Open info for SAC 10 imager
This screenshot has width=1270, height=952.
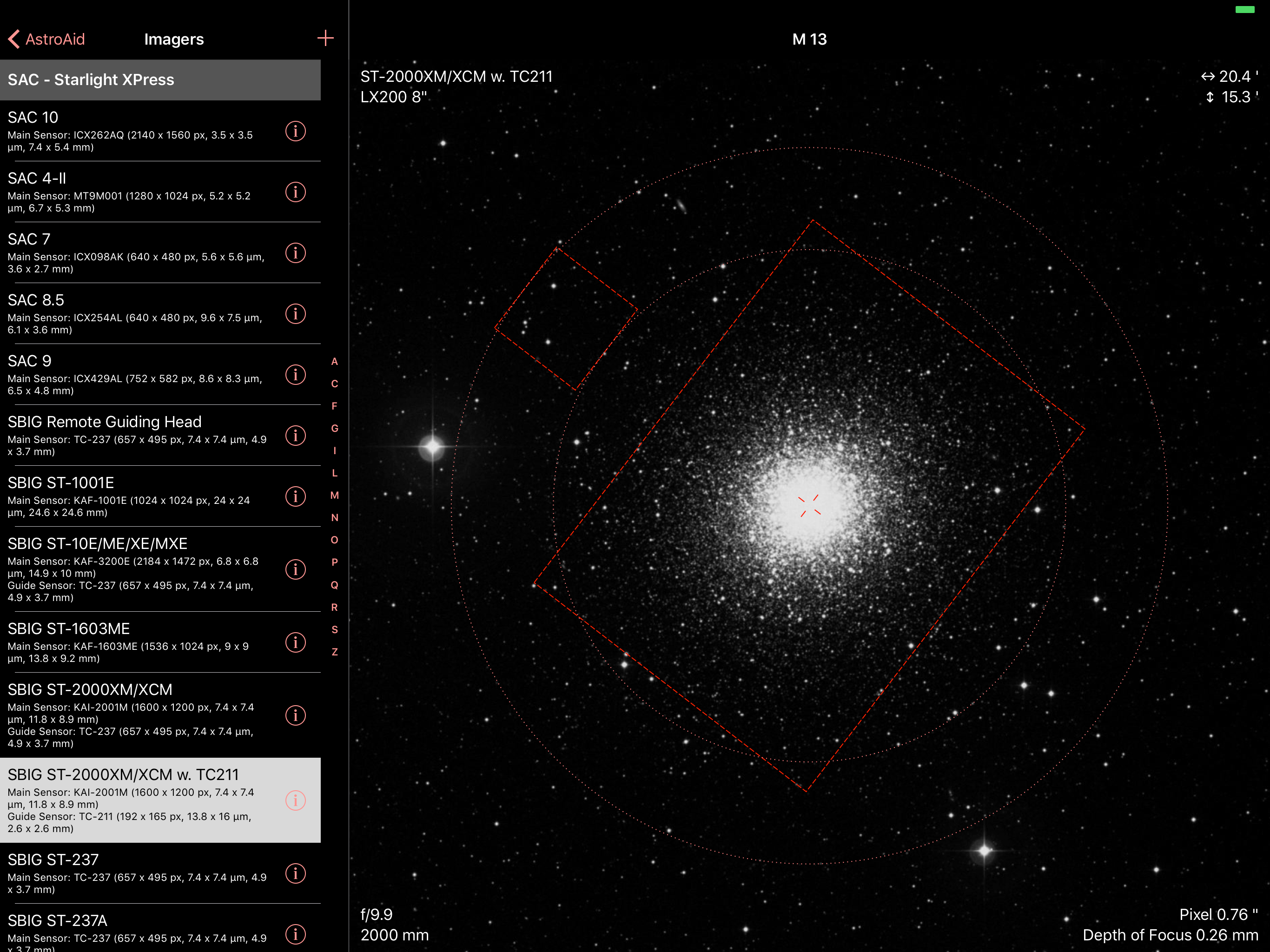pyautogui.click(x=295, y=132)
